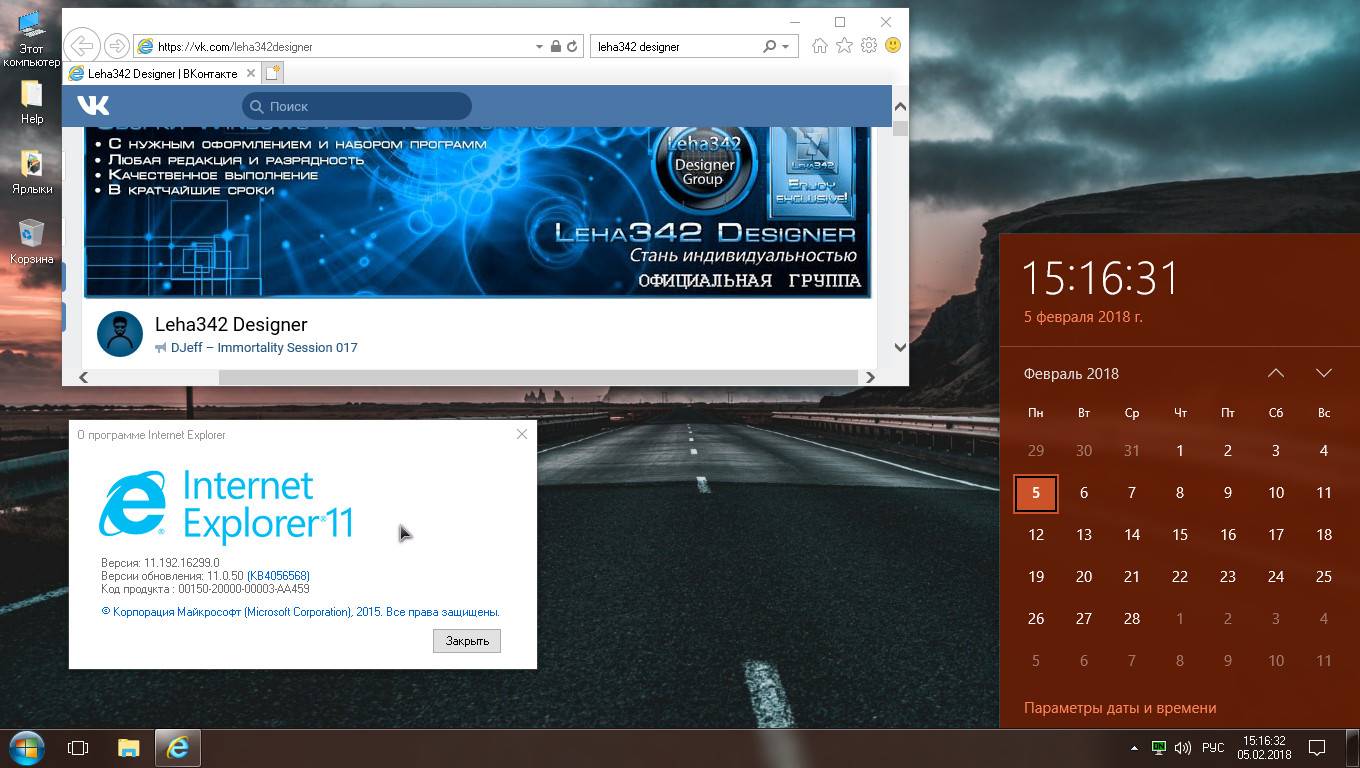This screenshot has height=768, width=1360.
Task: Click Internet Explorer taskbar icon
Action: pyautogui.click(x=178, y=748)
